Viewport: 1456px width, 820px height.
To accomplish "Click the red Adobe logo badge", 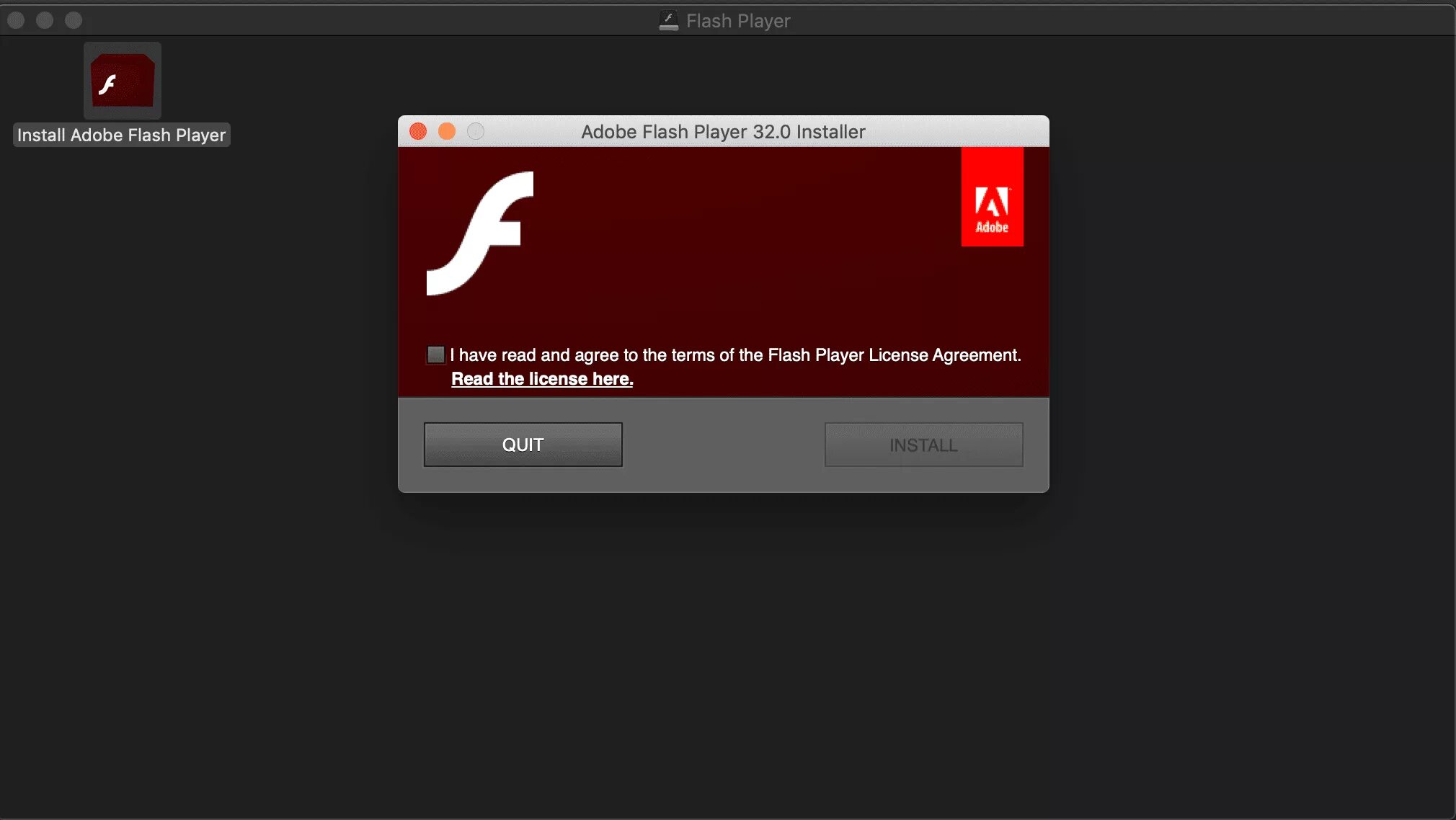I will coord(992,197).
